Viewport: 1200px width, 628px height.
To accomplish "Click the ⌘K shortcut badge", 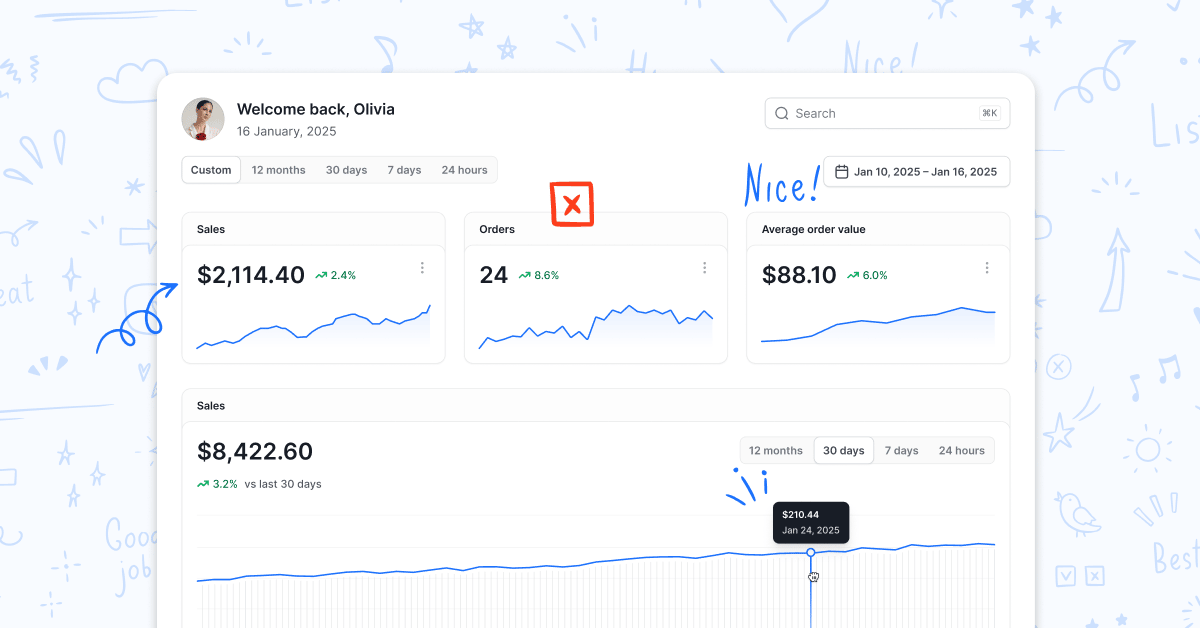I will coord(990,113).
